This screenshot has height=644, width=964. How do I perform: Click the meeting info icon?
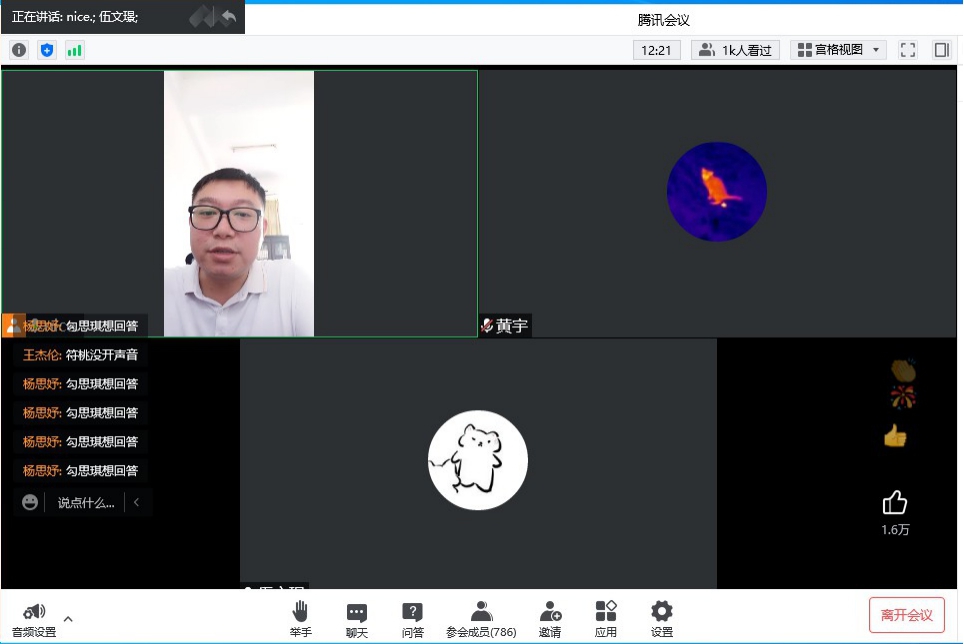click(19, 50)
